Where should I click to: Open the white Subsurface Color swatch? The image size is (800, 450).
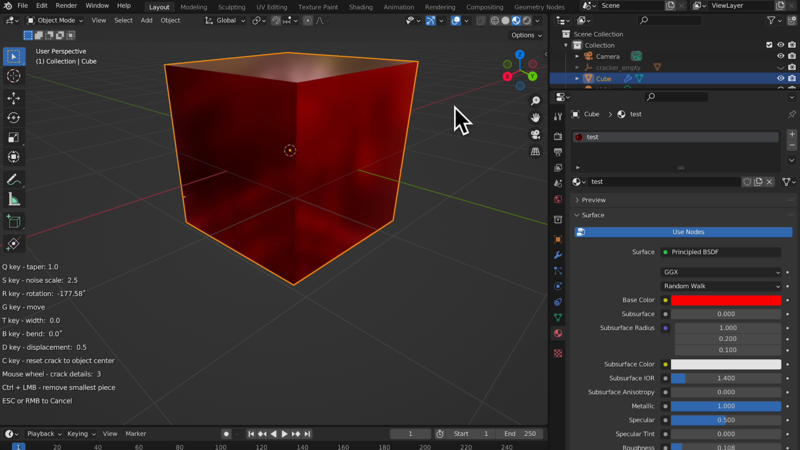click(726, 364)
